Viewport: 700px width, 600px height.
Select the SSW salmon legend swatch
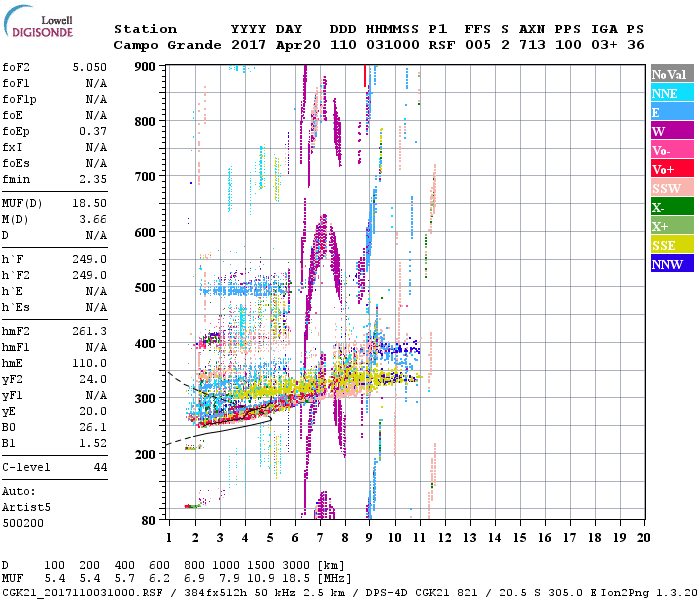(x=672, y=188)
